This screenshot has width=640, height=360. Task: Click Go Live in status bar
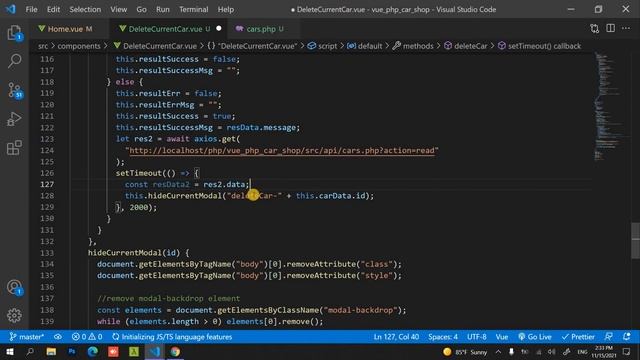(535, 337)
